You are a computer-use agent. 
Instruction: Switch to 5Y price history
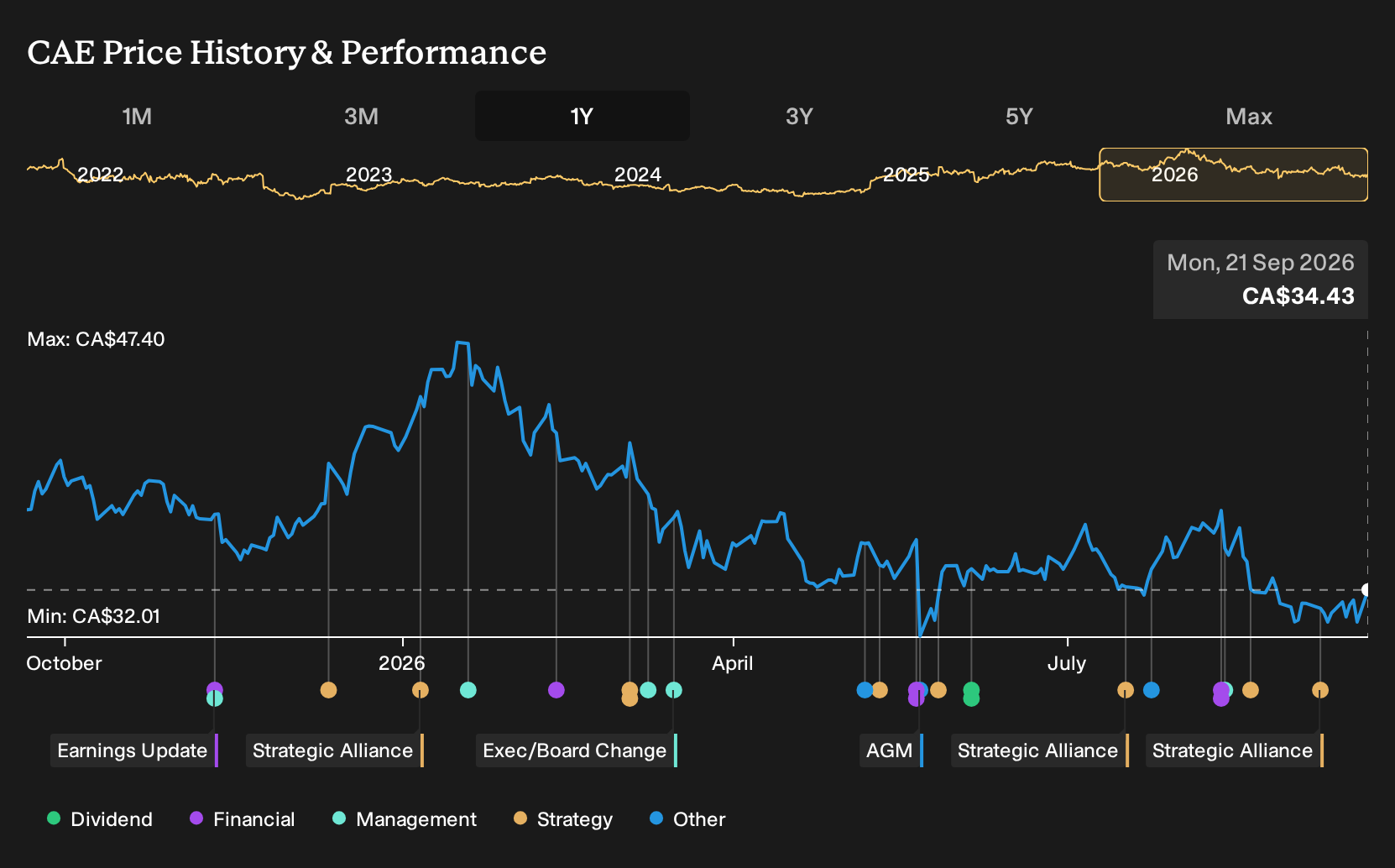(x=1019, y=116)
